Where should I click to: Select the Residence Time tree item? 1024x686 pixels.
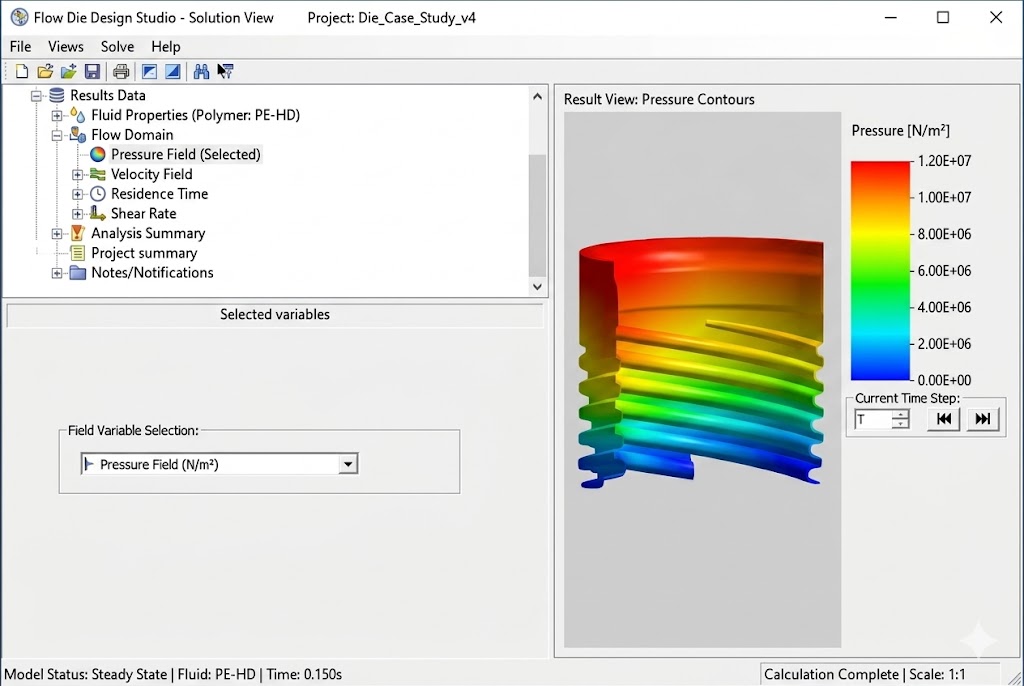pos(159,193)
